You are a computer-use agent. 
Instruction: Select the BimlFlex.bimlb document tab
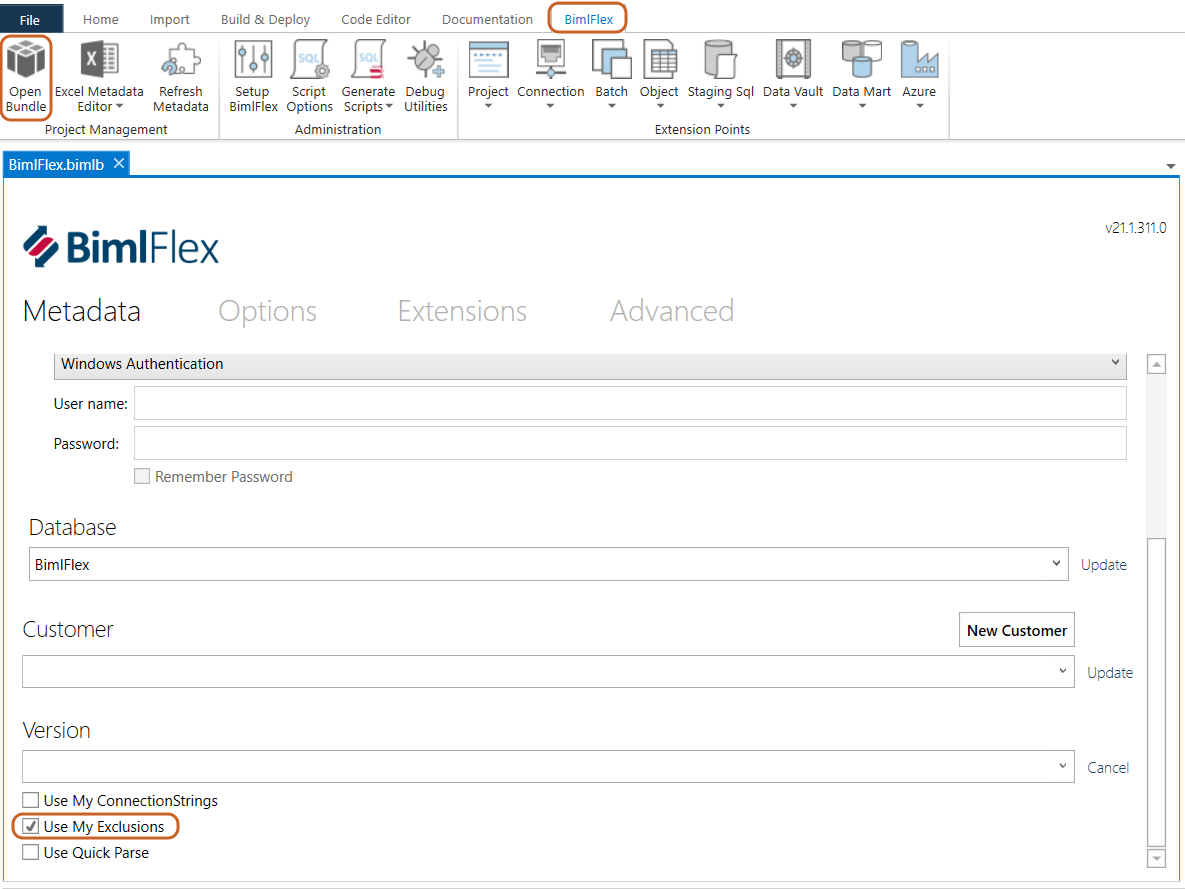pyautogui.click(x=57, y=164)
